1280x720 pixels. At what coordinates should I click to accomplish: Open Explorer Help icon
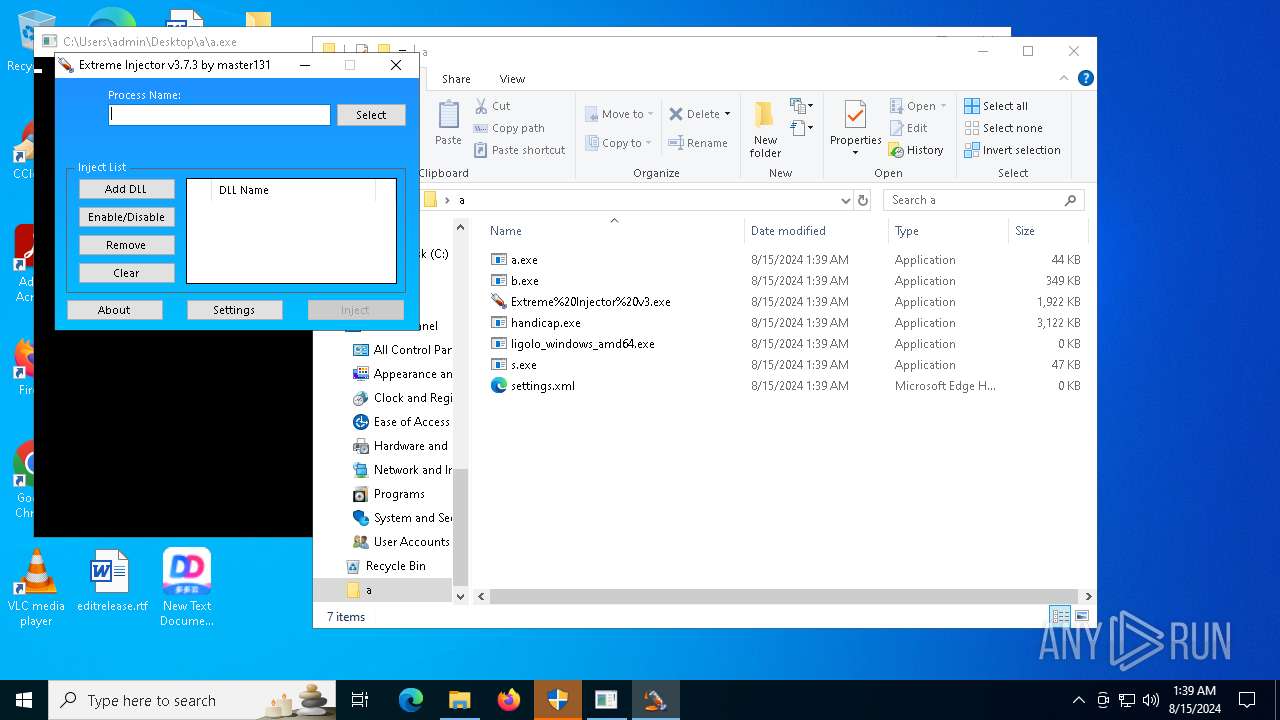click(1085, 78)
